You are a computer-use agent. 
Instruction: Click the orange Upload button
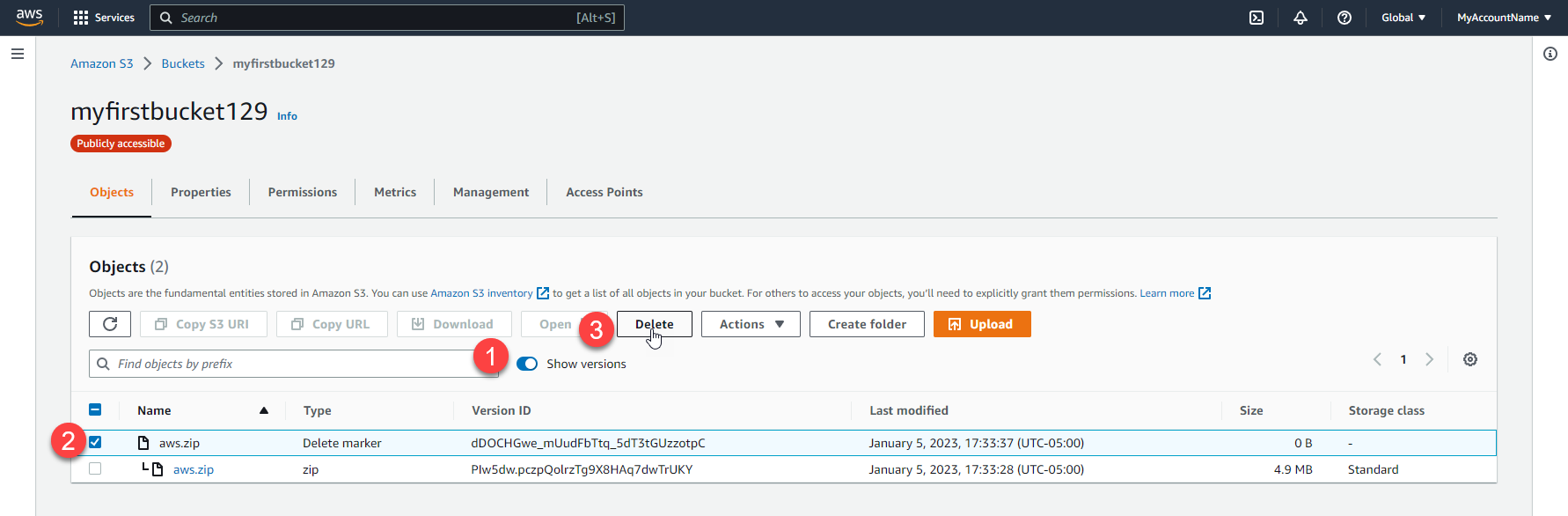point(981,324)
